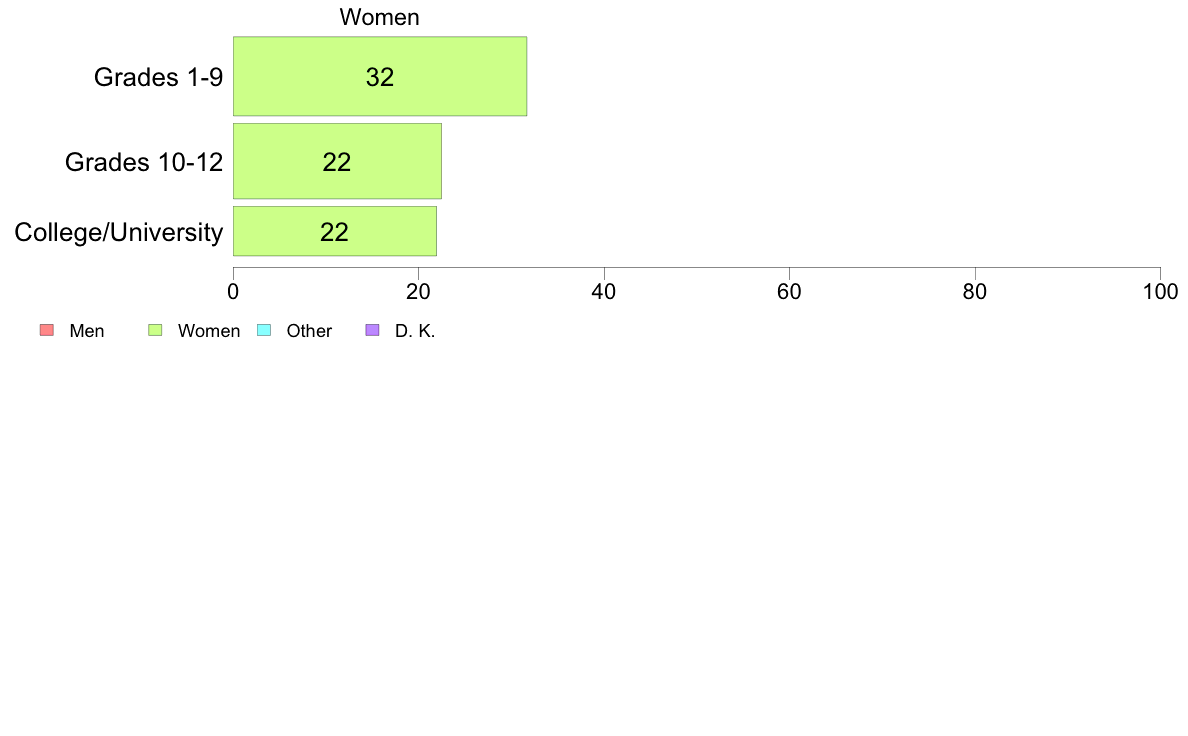
Task: Click the Other cyan legend swatch
Action: [x=264, y=330]
